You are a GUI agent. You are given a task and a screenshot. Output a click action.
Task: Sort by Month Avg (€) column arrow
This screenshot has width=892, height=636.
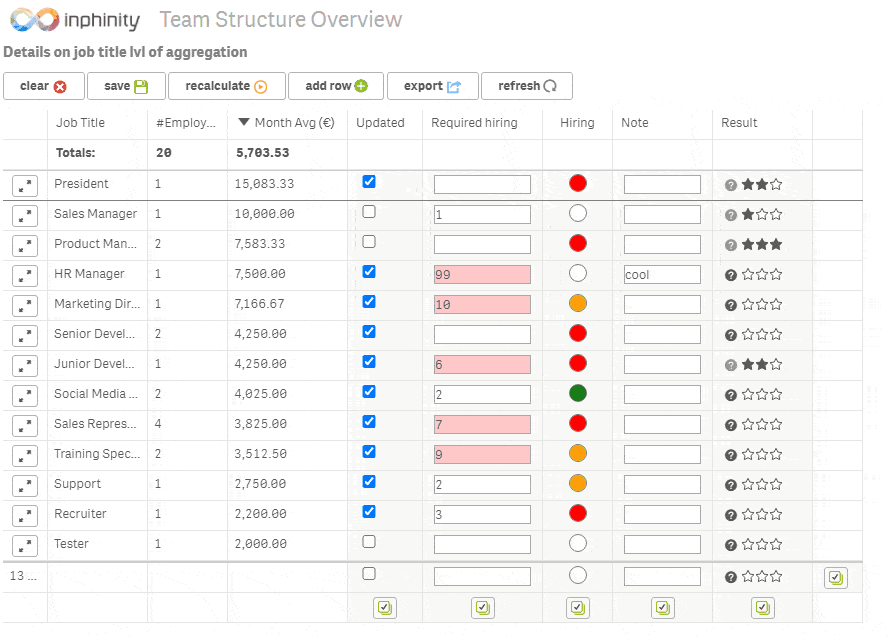click(x=243, y=122)
